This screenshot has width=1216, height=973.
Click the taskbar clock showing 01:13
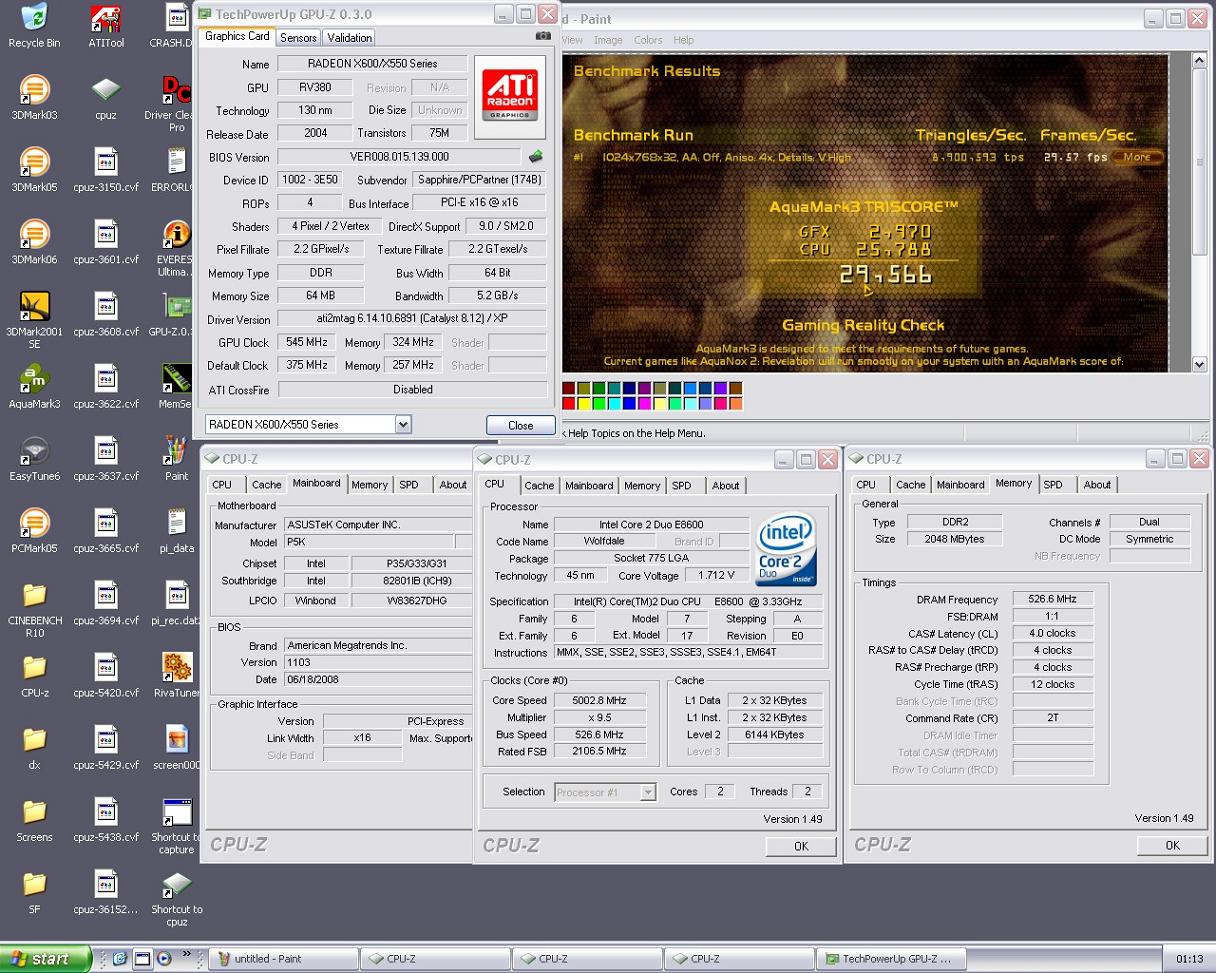coord(1189,958)
